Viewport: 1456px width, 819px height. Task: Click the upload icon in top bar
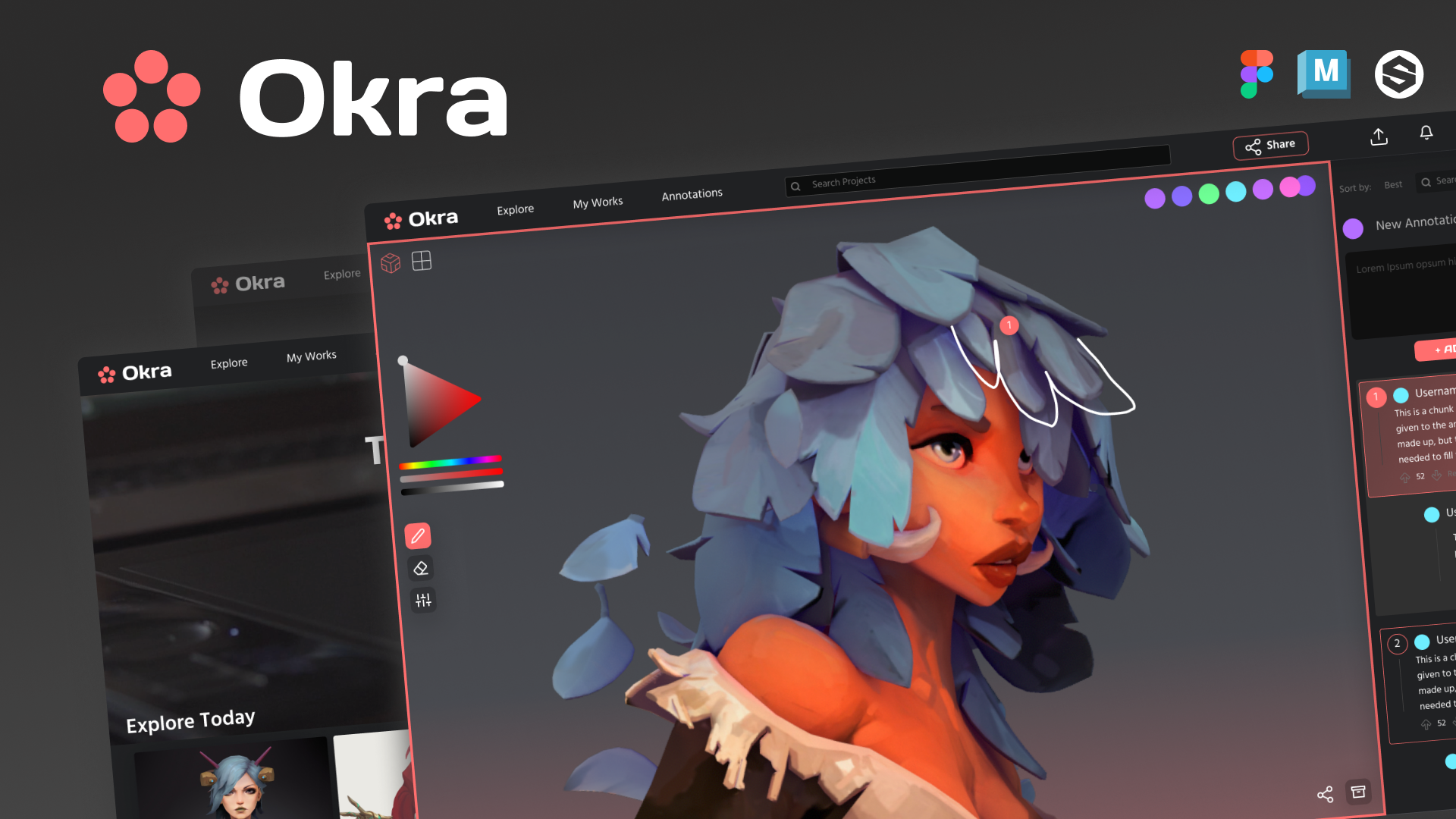[x=1379, y=136]
